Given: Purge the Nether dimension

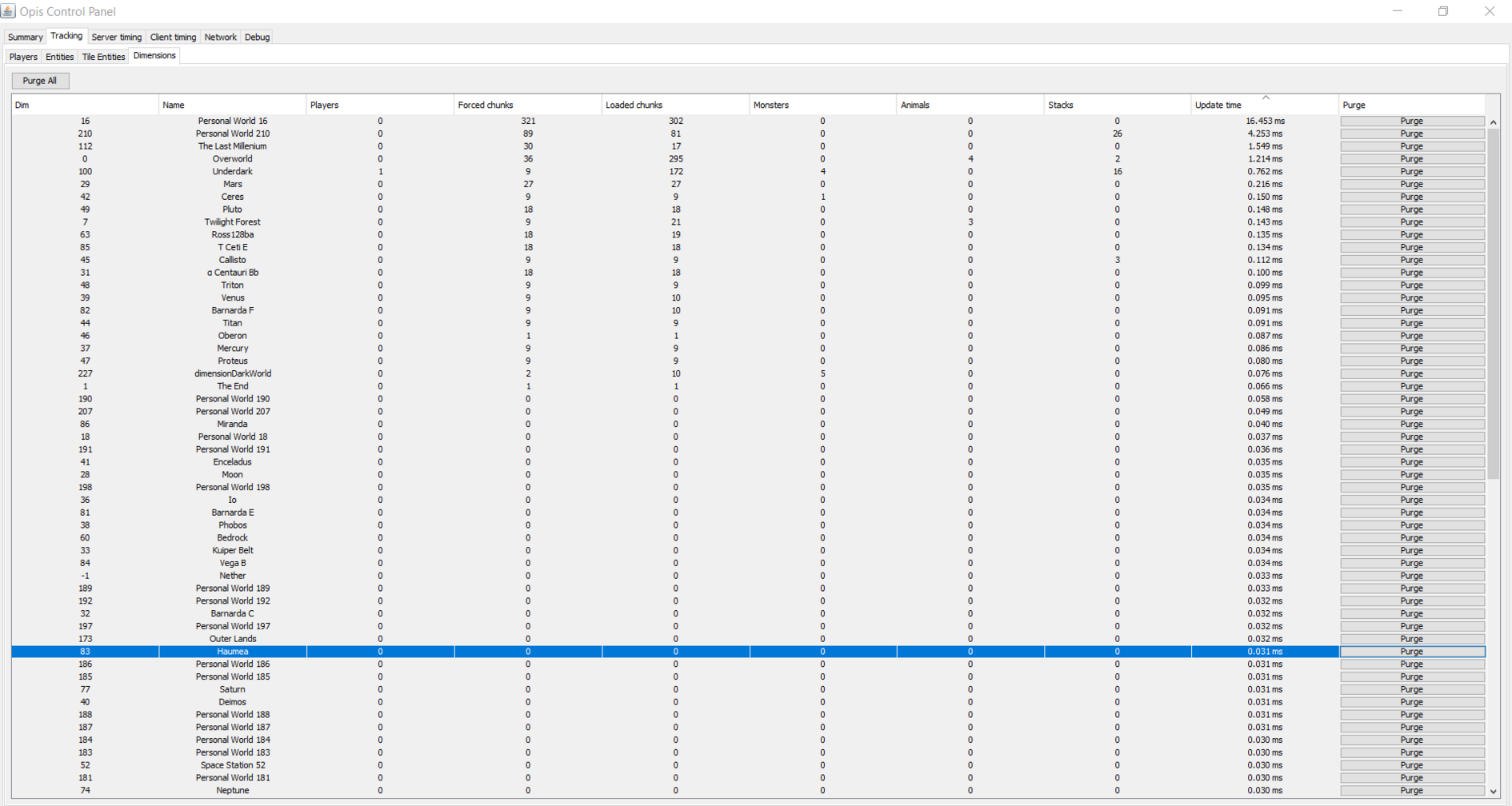Looking at the screenshot, I should [1412, 576].
